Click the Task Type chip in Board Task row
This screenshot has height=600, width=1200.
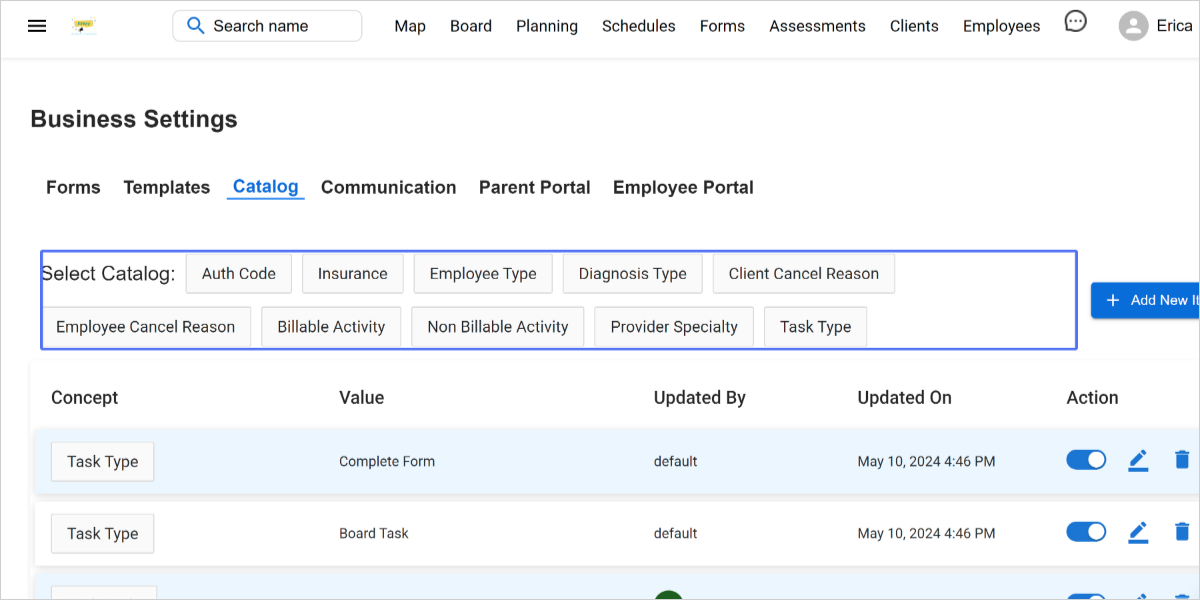102,534
